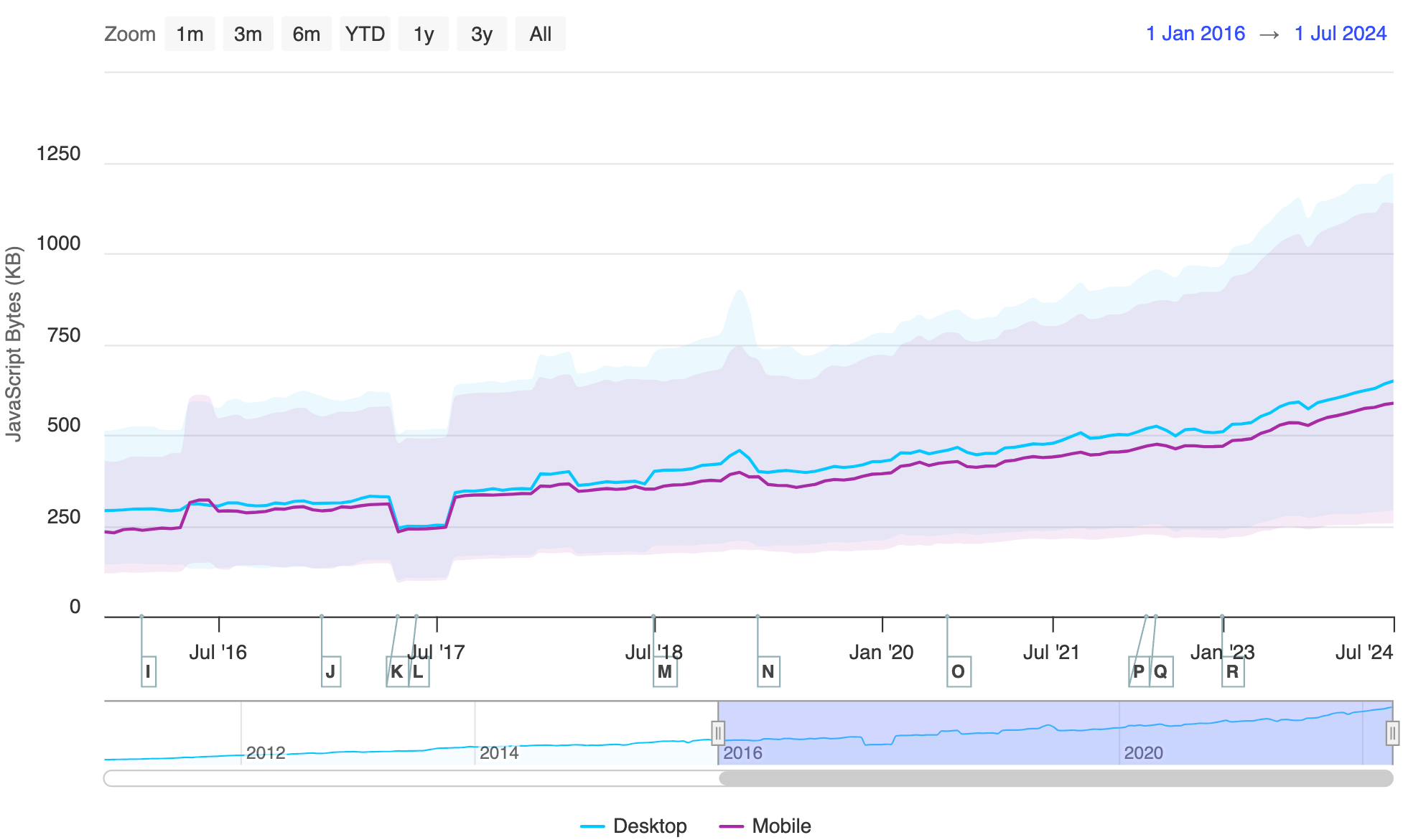Click the flag marker labeled I
Viewport: 1403px width, 840px height.
pyautogui.click(x=149, y=672)
